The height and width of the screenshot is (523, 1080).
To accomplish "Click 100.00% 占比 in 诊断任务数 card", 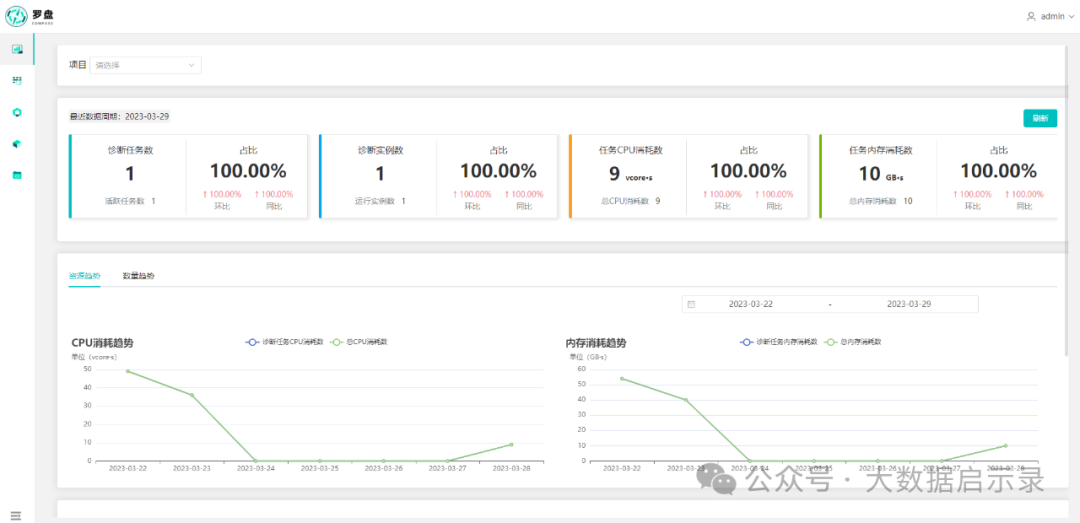I will (248, 171).
